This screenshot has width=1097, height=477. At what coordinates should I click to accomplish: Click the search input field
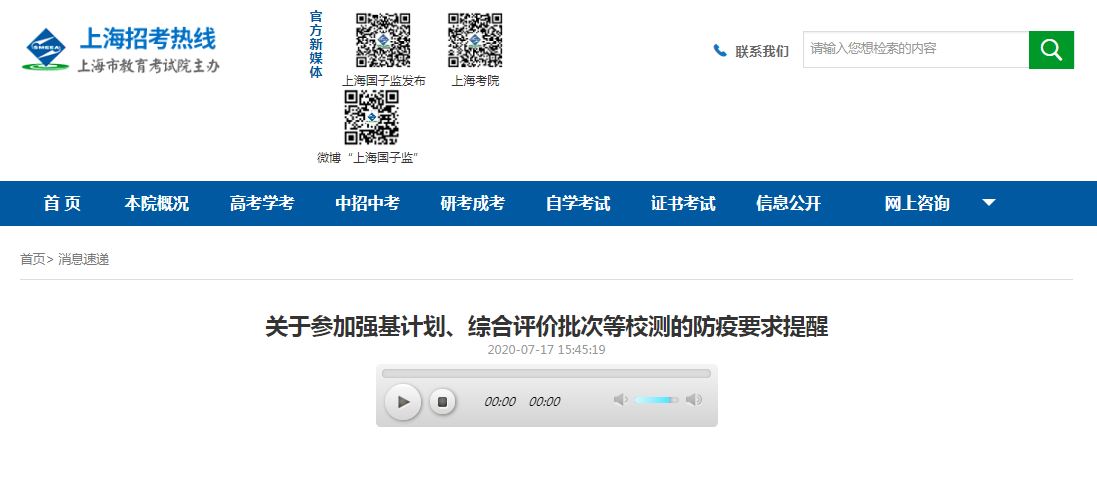pyautogui.click(x=915, y=49)
